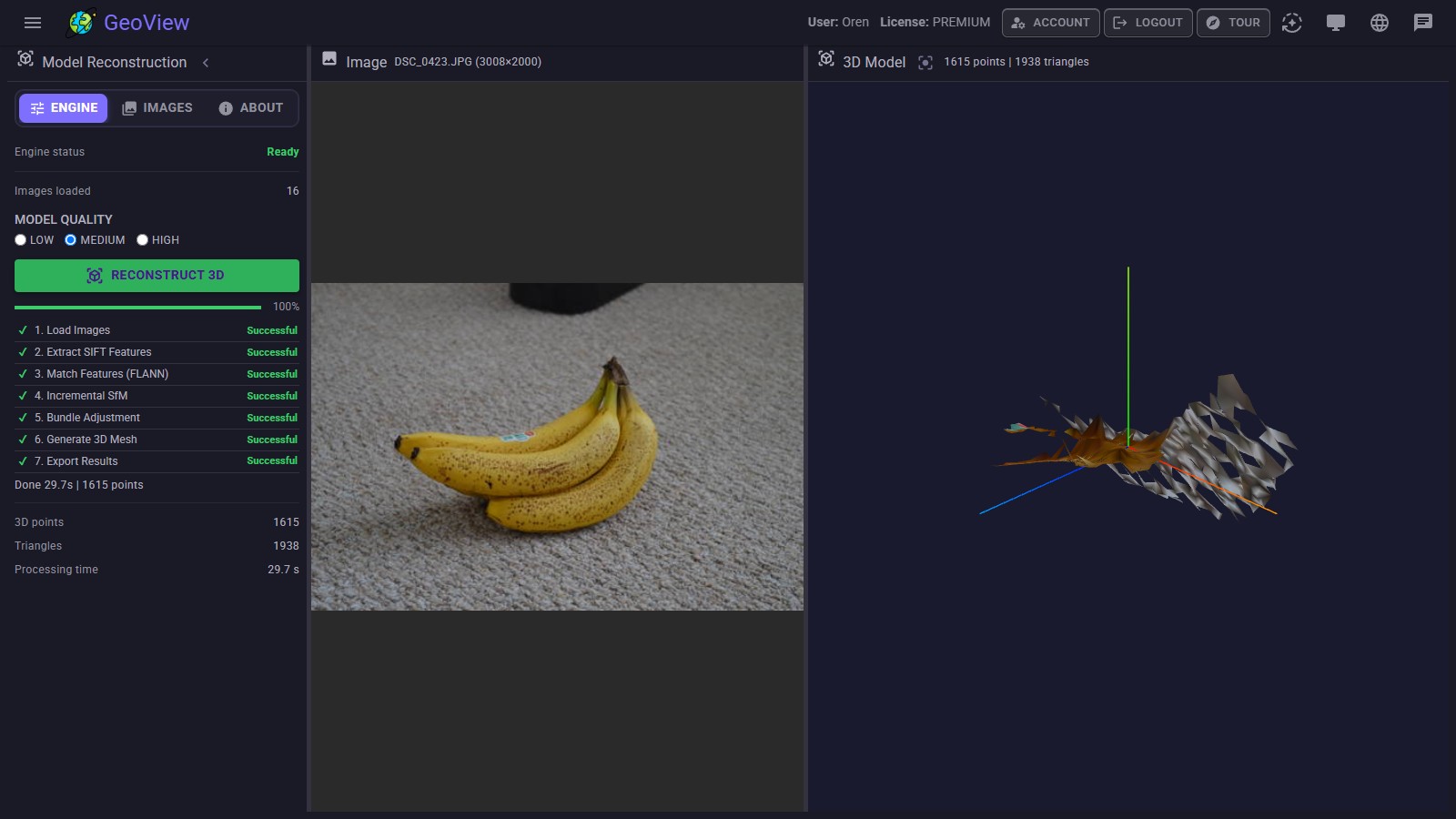Open the ACCOUNT button
This screenshot has height=819, width=1456.
(1050, 23)
